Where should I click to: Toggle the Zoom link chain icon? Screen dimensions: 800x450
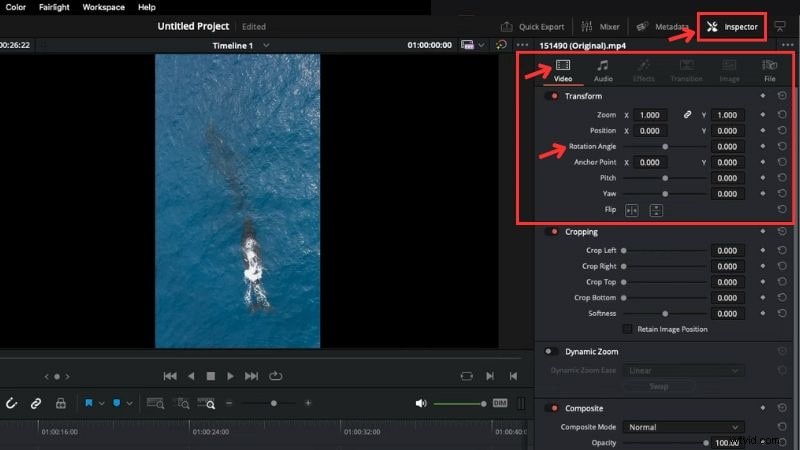pyautogui.click(x=687, y=115)
